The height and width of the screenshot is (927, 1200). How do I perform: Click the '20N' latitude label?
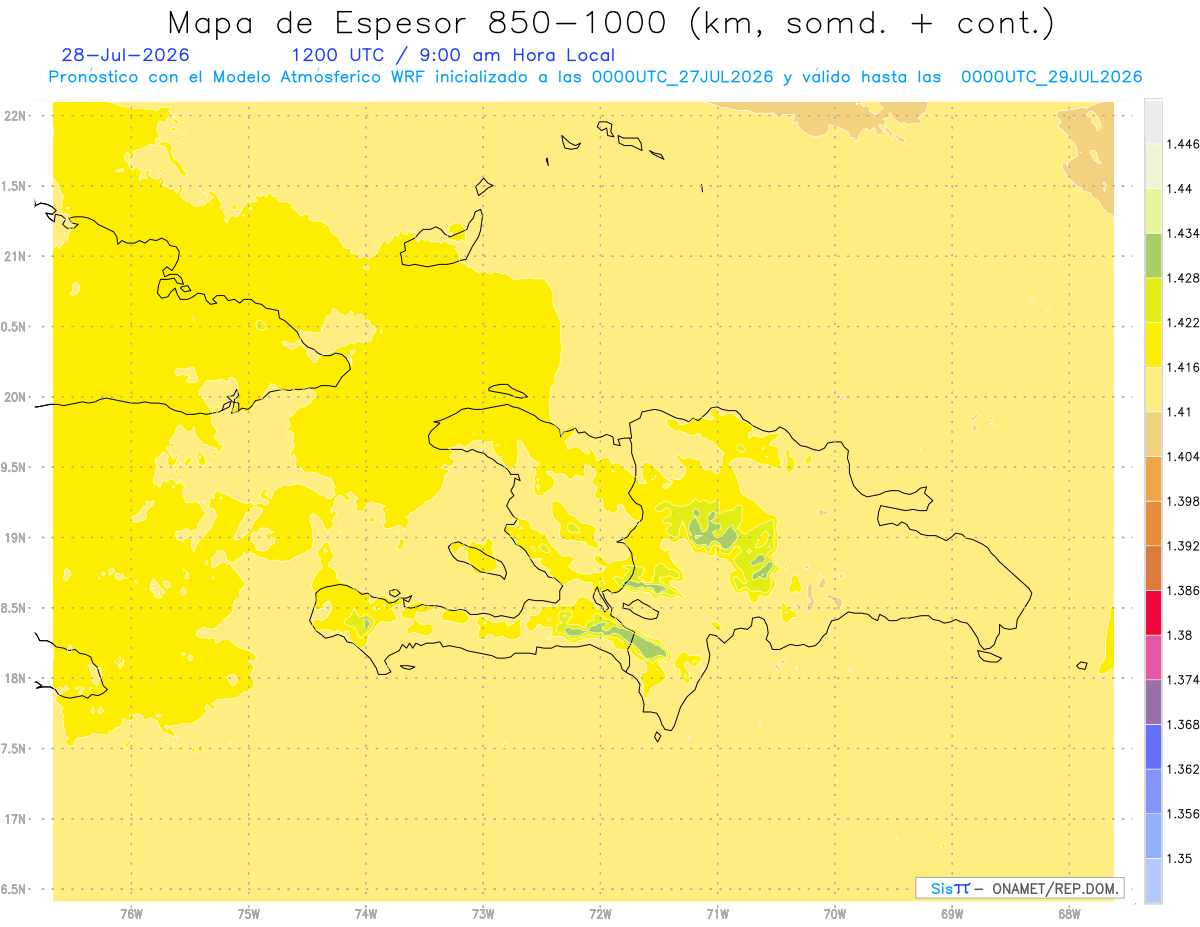point(15,397)
